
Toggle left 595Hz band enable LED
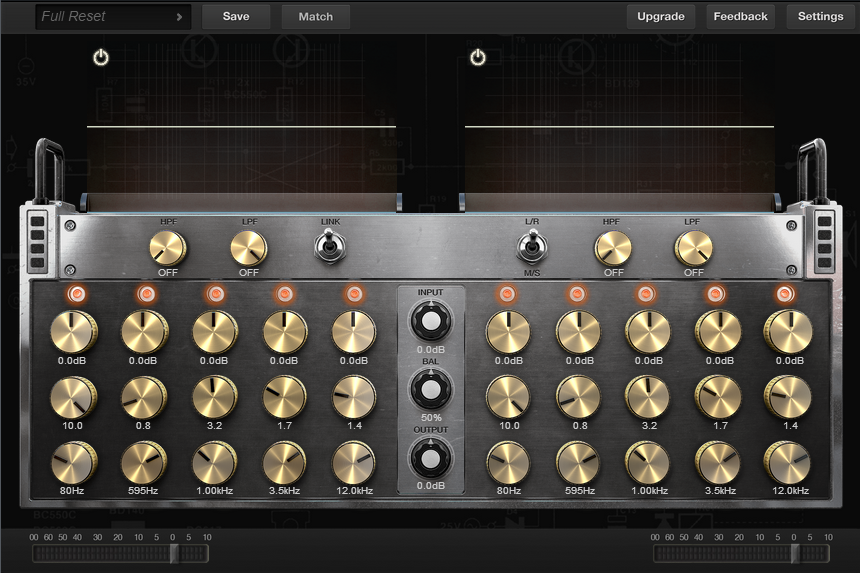coord(146,294)
